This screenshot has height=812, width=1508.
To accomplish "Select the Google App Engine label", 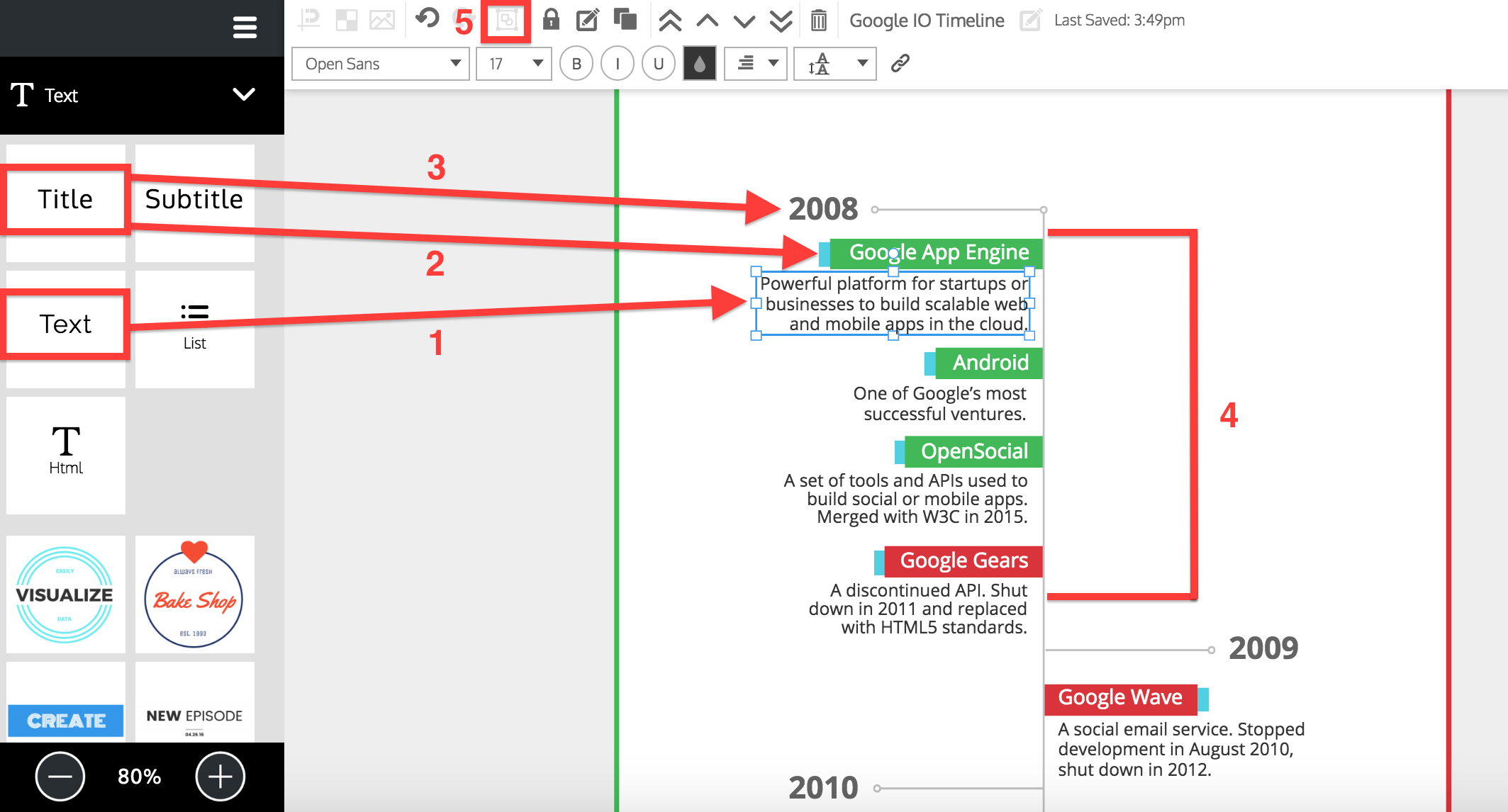I will coord(936,253).
